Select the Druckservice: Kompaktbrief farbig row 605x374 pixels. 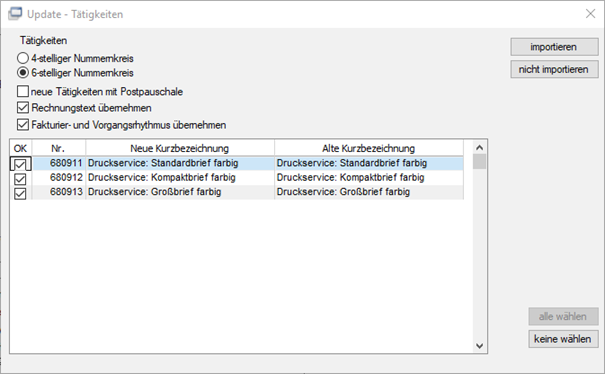tap(237, 178)
